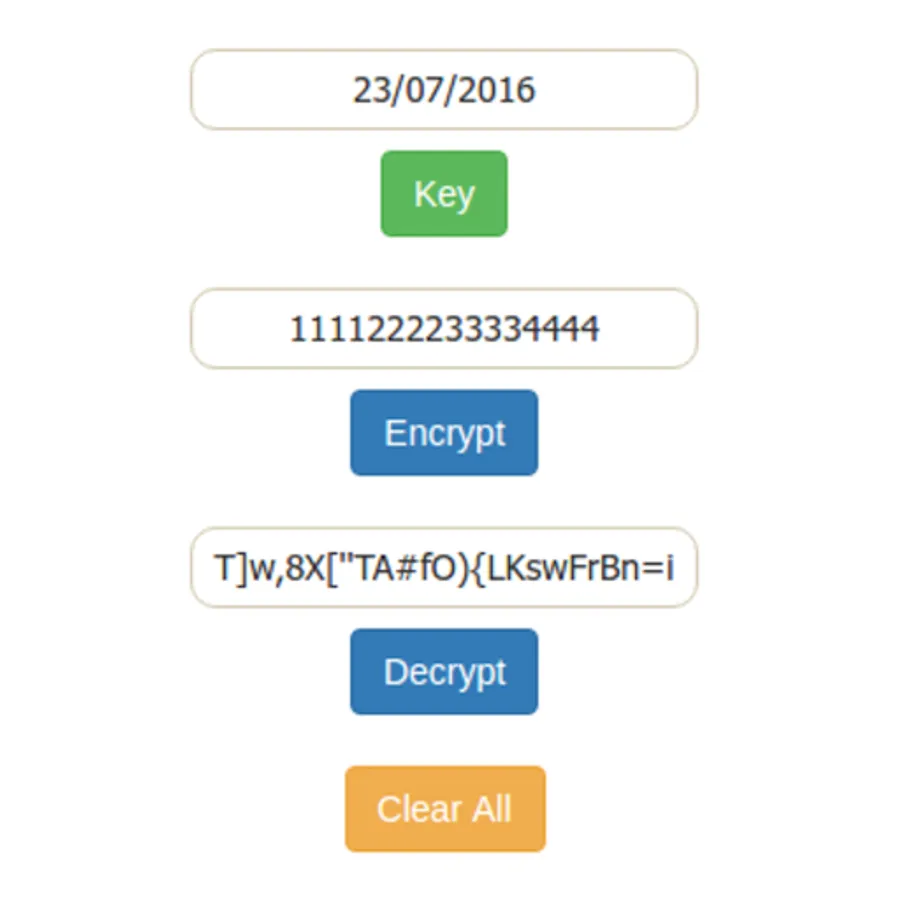Click the blue Encrypt button
This screenshot has height=900, width=900.
[x=444, y=432]
